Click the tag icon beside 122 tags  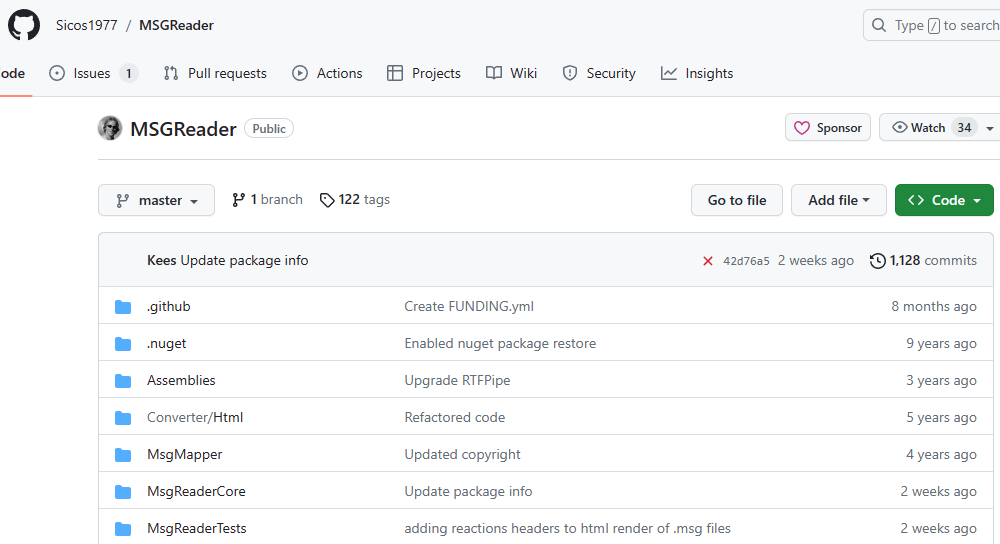click(x=327, y=200)
